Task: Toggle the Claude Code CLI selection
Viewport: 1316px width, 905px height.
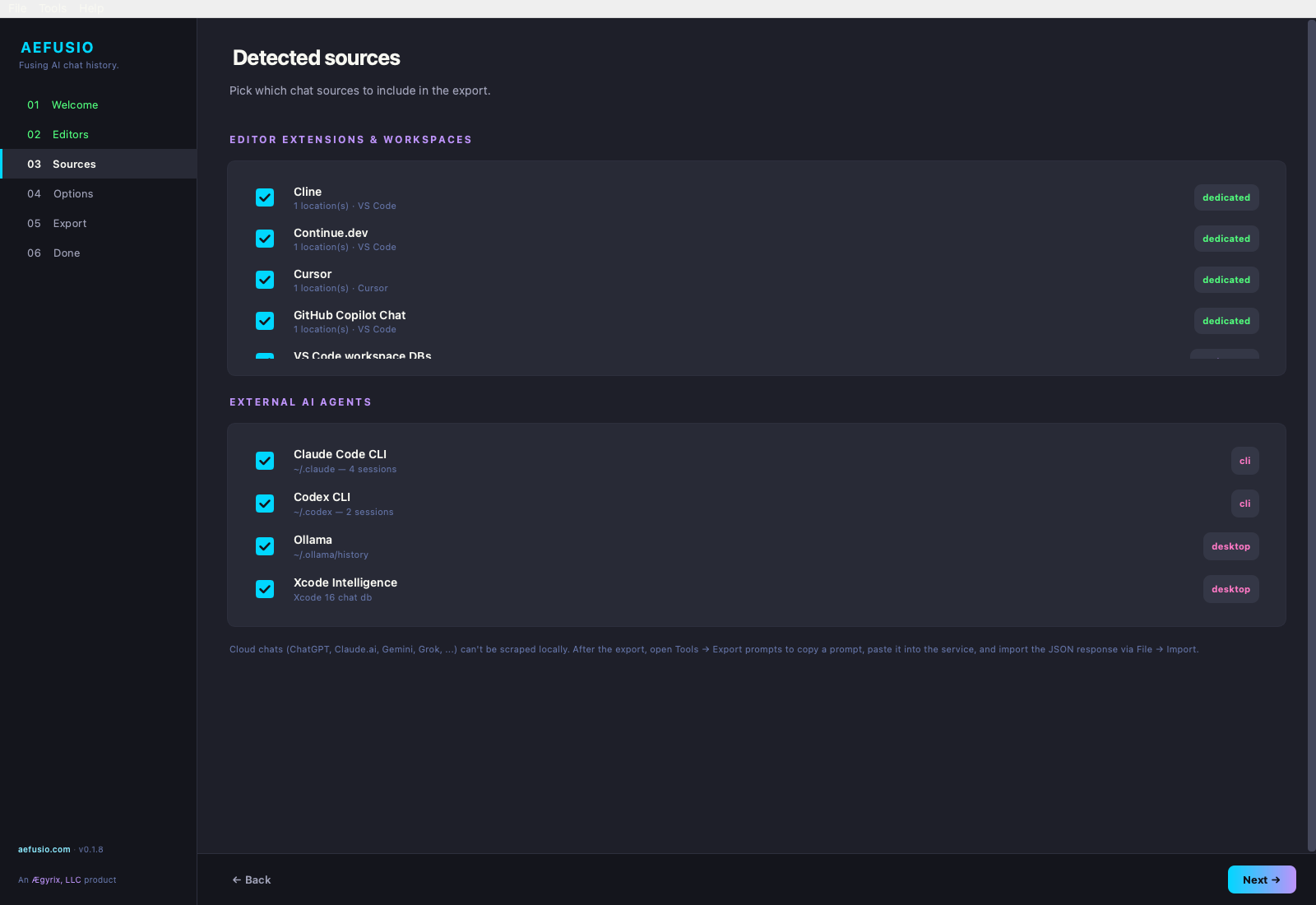Action: (265, 461)
